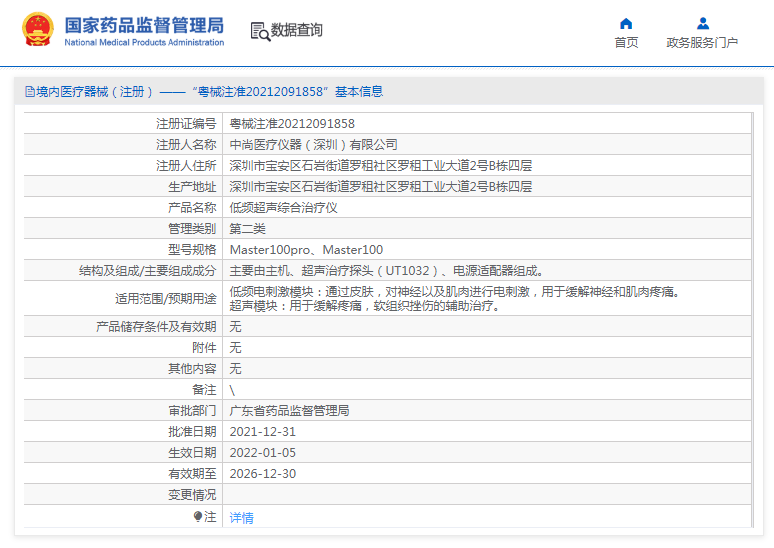Screen dimensions: 774x548
Task: Click the 结构及组成/主要组成成分 label
Action: 148,271
